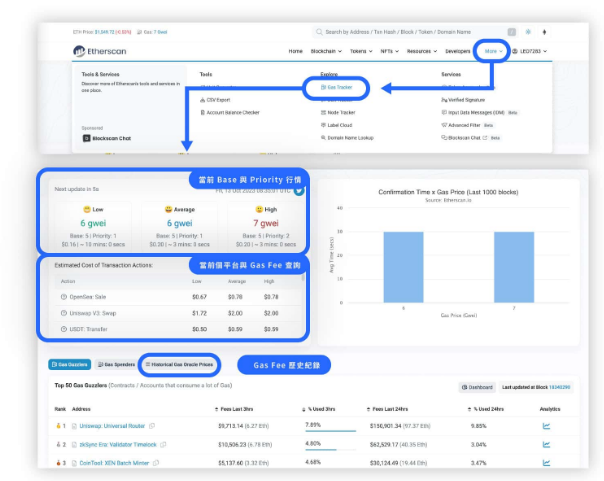This screenshot has width=604, height=481.
Task: Sort by Fees Last 24hrs column
Action: (387, 409)
